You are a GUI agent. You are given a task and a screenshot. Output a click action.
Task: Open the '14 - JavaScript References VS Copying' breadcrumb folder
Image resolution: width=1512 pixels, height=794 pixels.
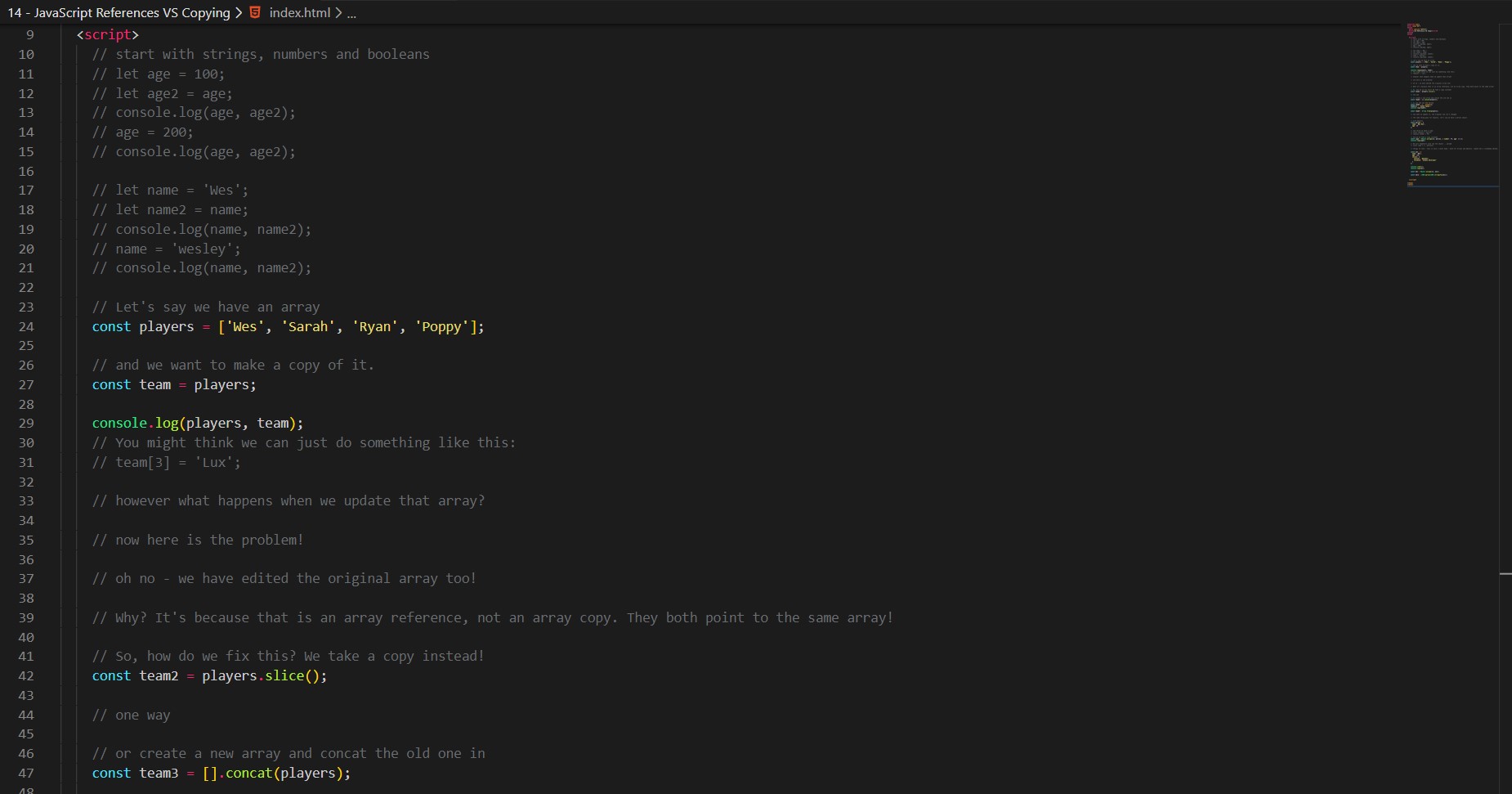tap(119, 12)
